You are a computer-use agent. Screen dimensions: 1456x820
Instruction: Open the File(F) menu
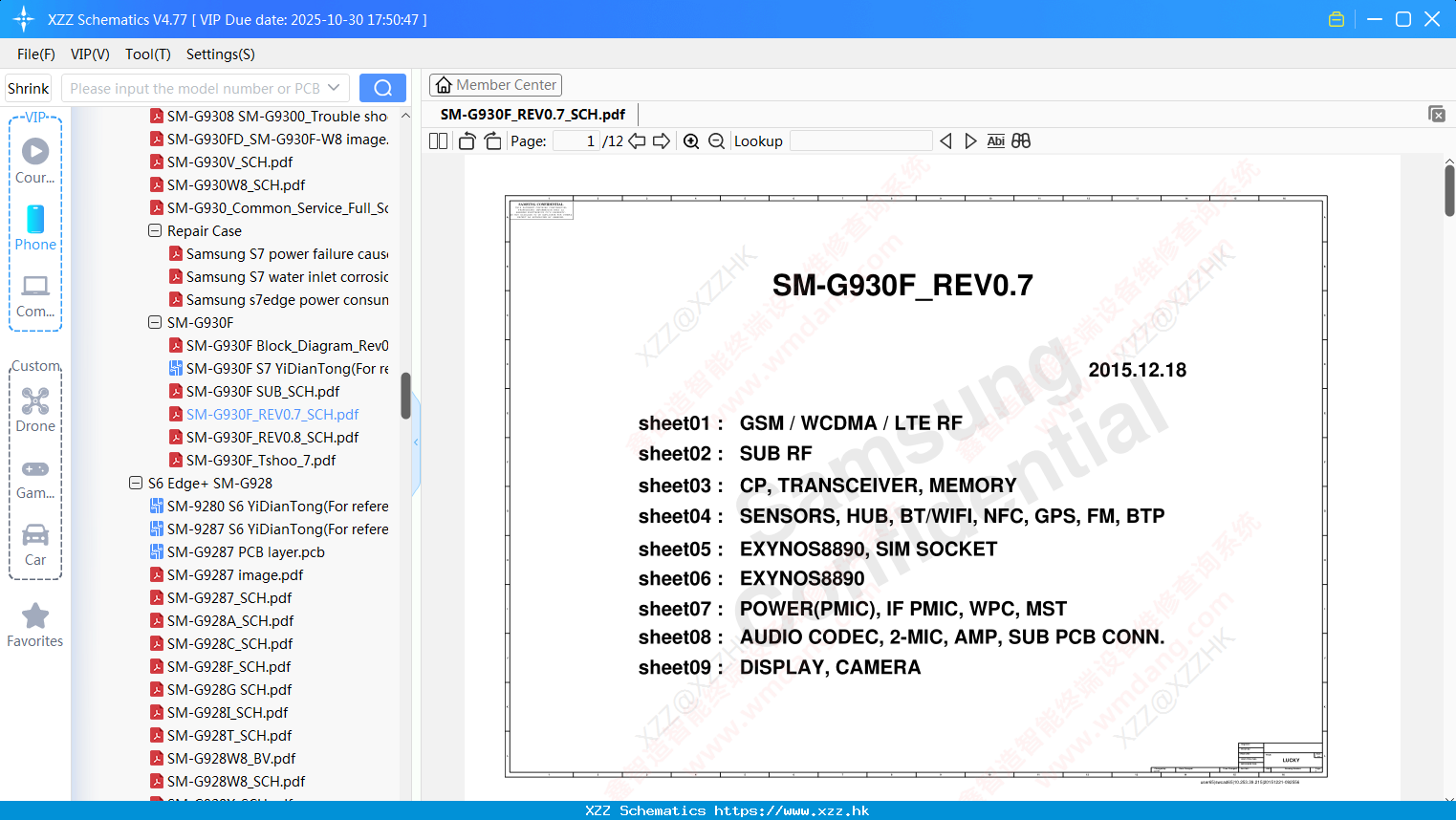pyautogui.click(x=36, y=54)
